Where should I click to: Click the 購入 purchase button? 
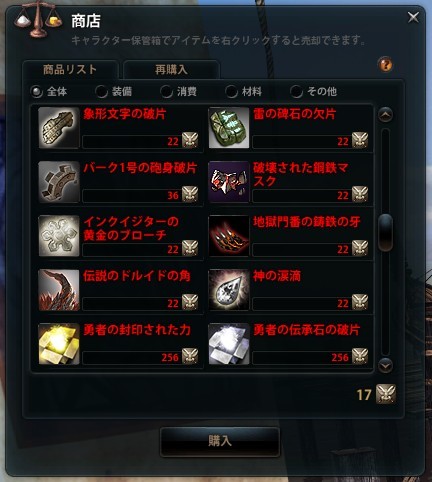click(220, 441)
